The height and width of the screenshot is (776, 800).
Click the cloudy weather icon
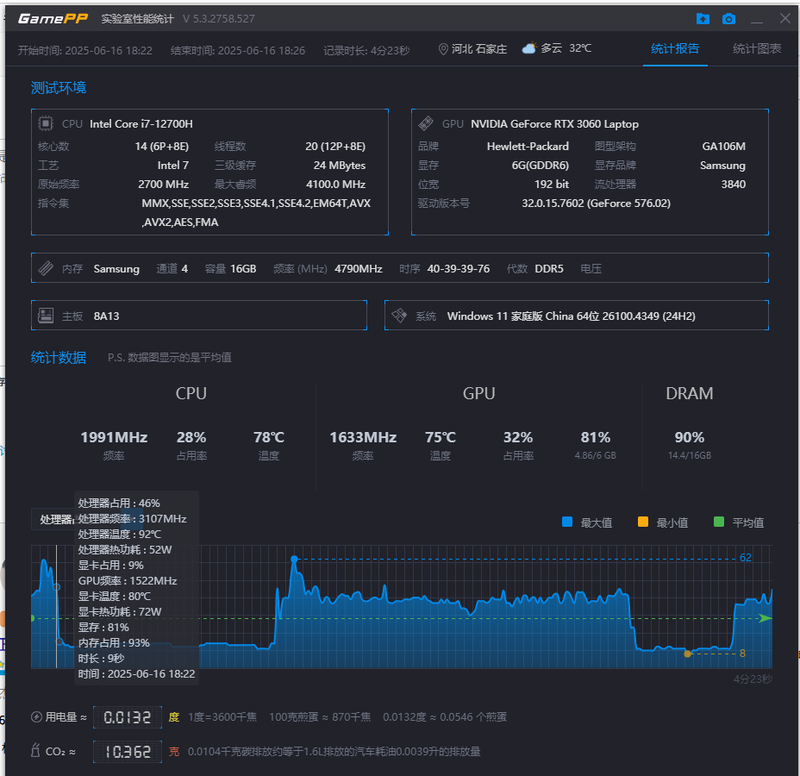pyautogui.click(x=529, y=49)
